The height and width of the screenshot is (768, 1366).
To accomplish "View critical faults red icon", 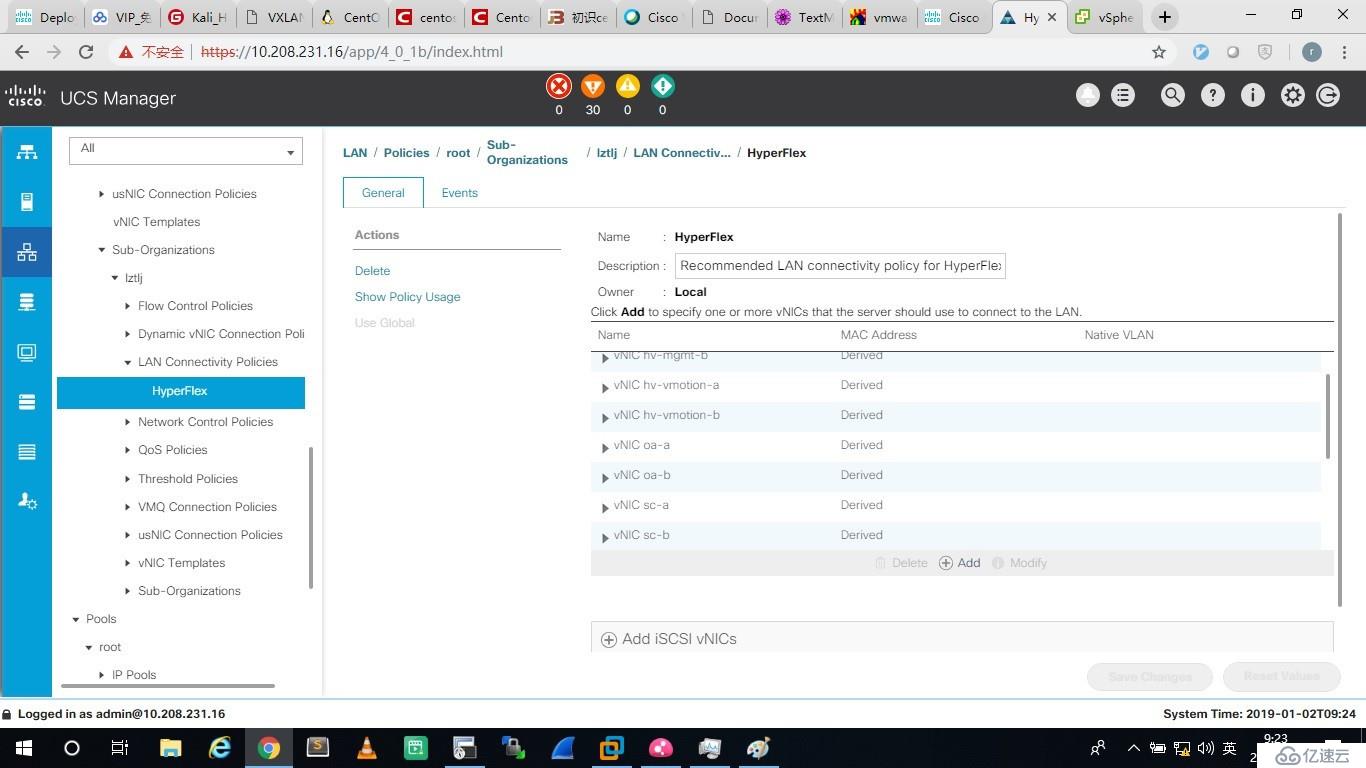I will click(559, 86).
